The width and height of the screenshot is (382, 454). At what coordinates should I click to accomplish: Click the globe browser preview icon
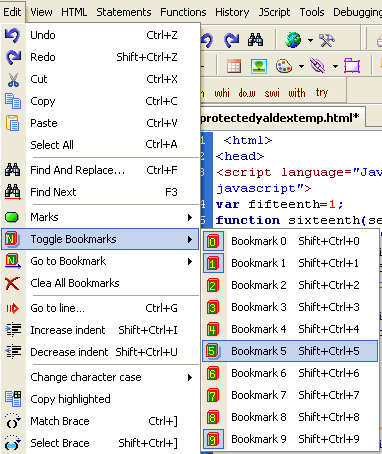293,40
